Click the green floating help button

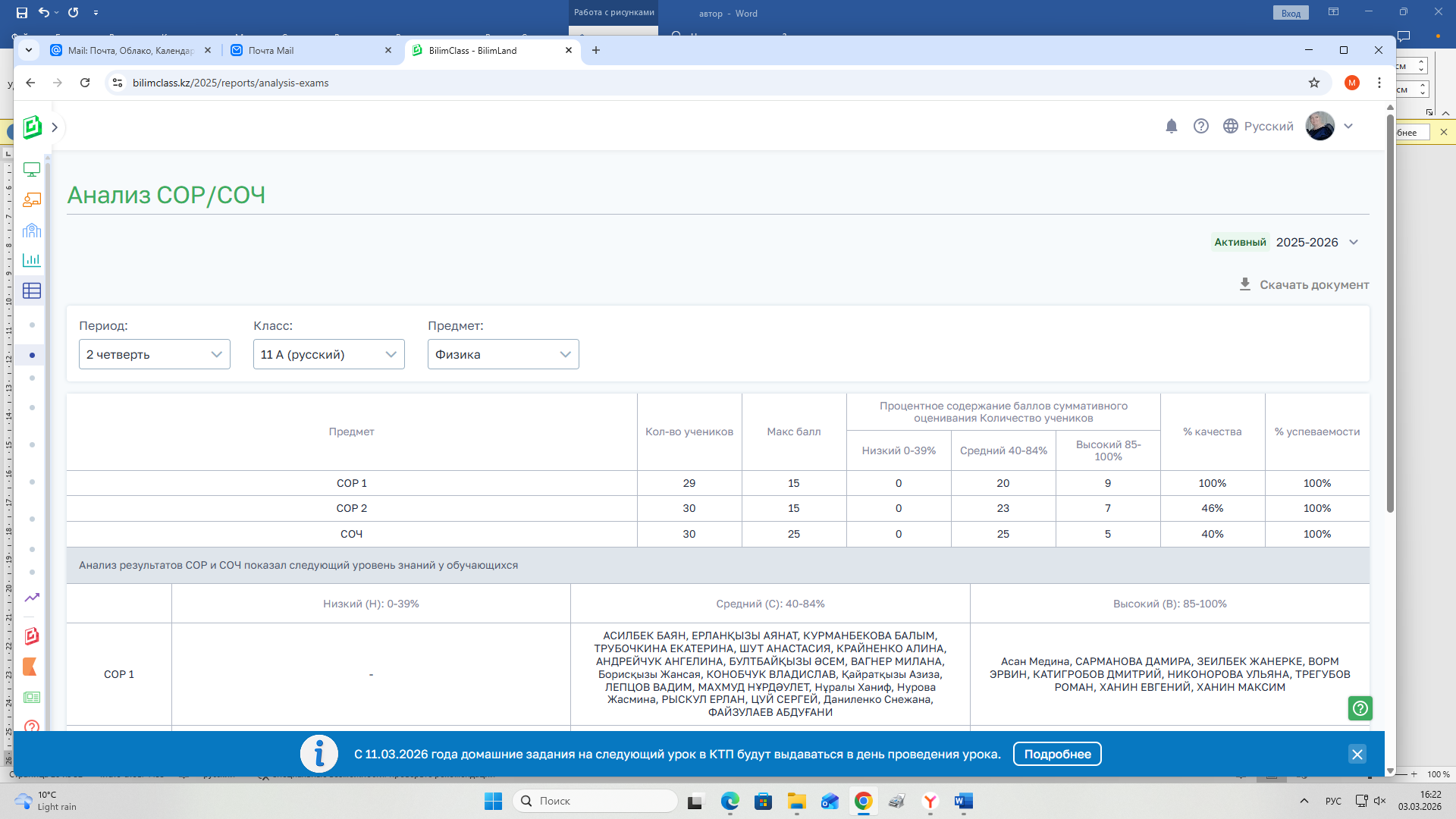[1360, 708]
